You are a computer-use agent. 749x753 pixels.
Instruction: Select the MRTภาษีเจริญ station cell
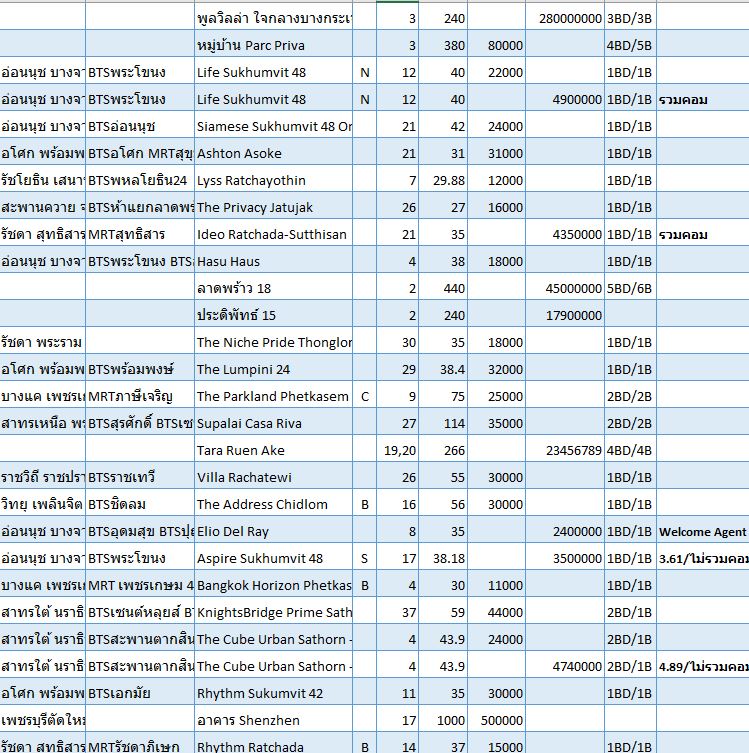coord(140,396)
